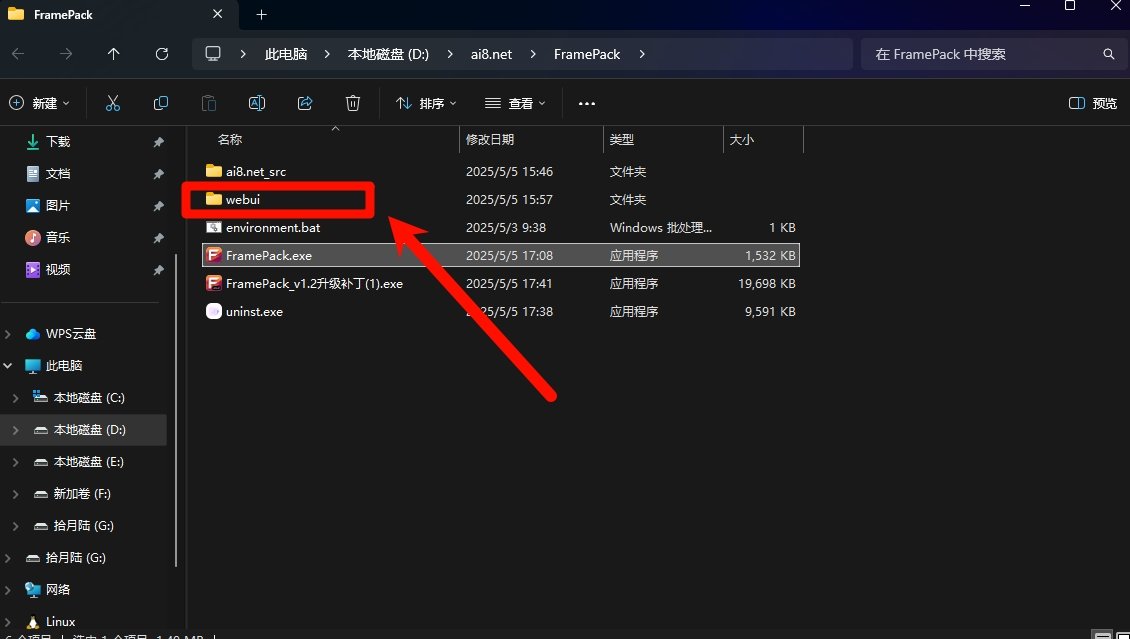Click the search magnifier in the search box

(x=1108, y=54)
